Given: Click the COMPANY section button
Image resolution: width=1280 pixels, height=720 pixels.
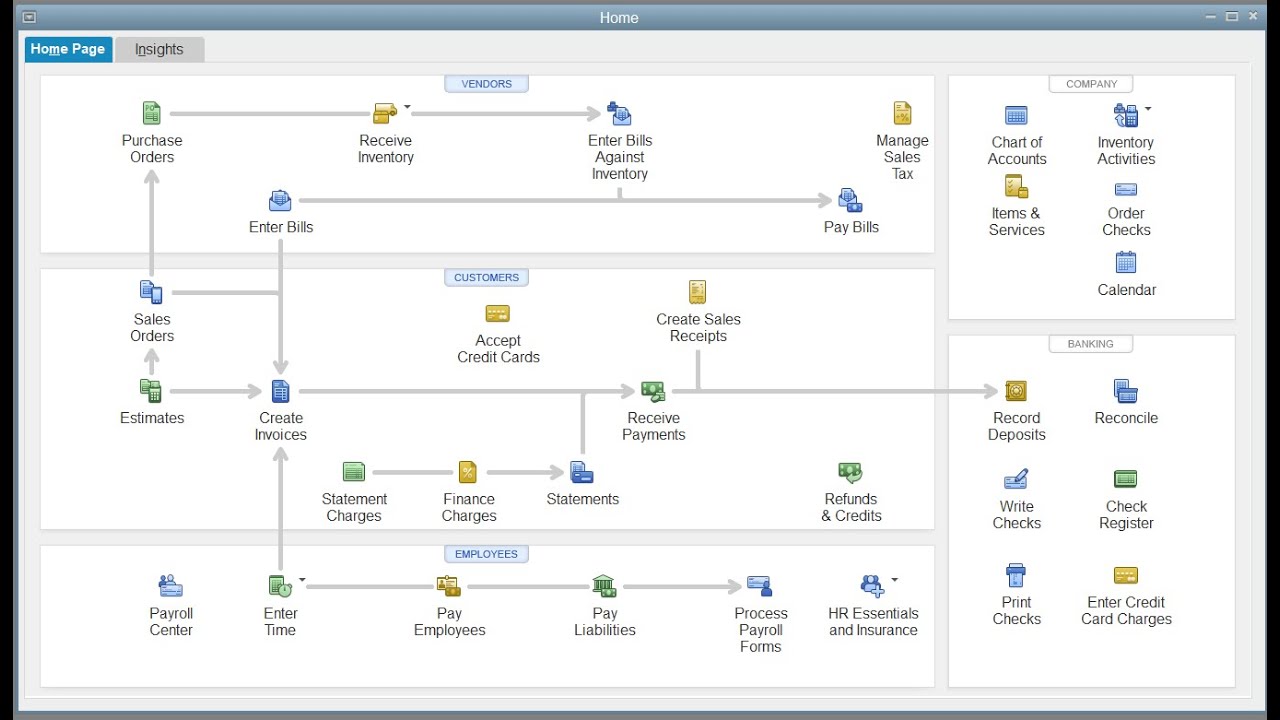Looking at the screenshot, I should [1091, 84].
